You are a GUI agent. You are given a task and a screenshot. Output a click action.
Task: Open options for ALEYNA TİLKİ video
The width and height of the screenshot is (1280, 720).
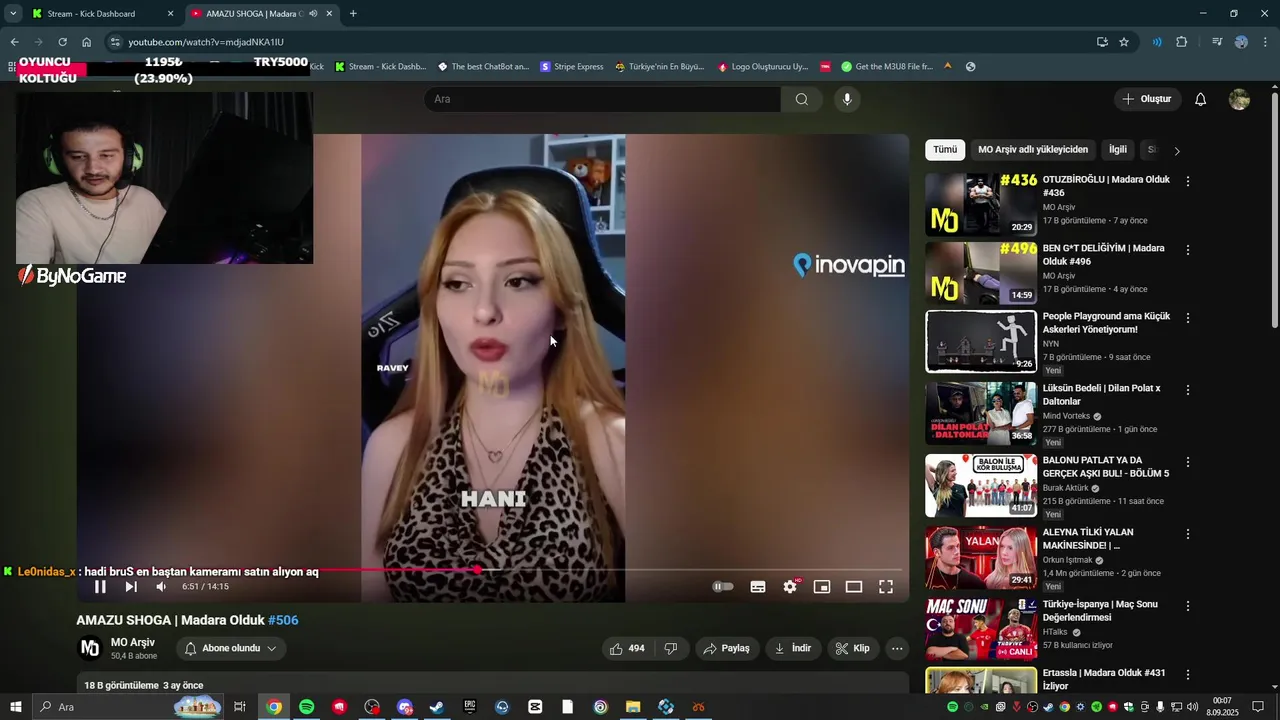[1188, 534]
